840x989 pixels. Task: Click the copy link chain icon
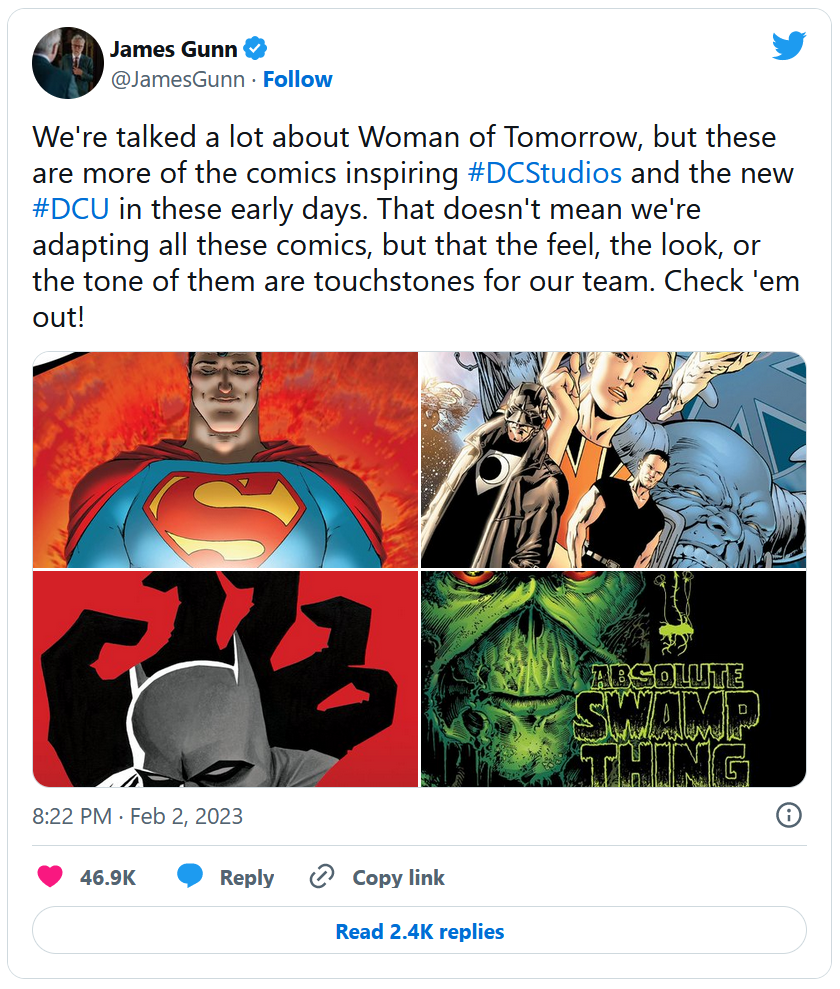(x=321, y=877)
